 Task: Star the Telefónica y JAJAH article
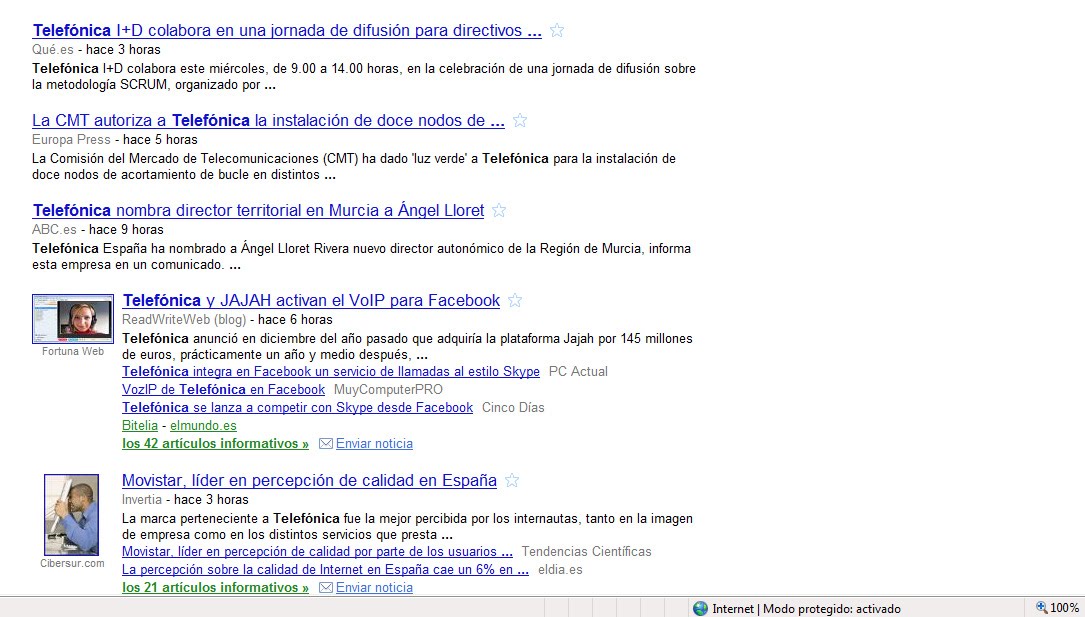pyautogui.click(x=515, y=300)
